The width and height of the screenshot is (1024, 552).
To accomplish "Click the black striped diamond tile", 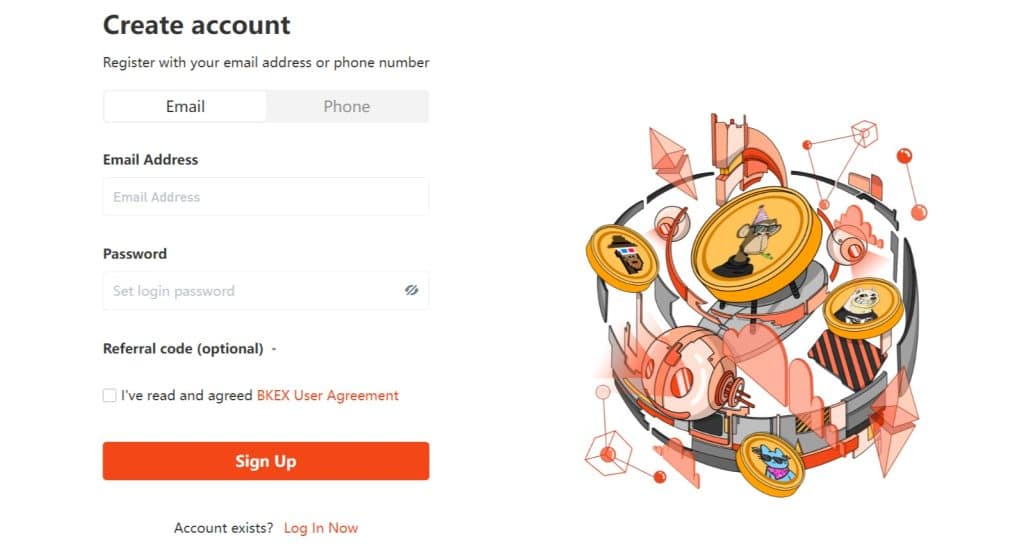I will (x=848, y=358).
